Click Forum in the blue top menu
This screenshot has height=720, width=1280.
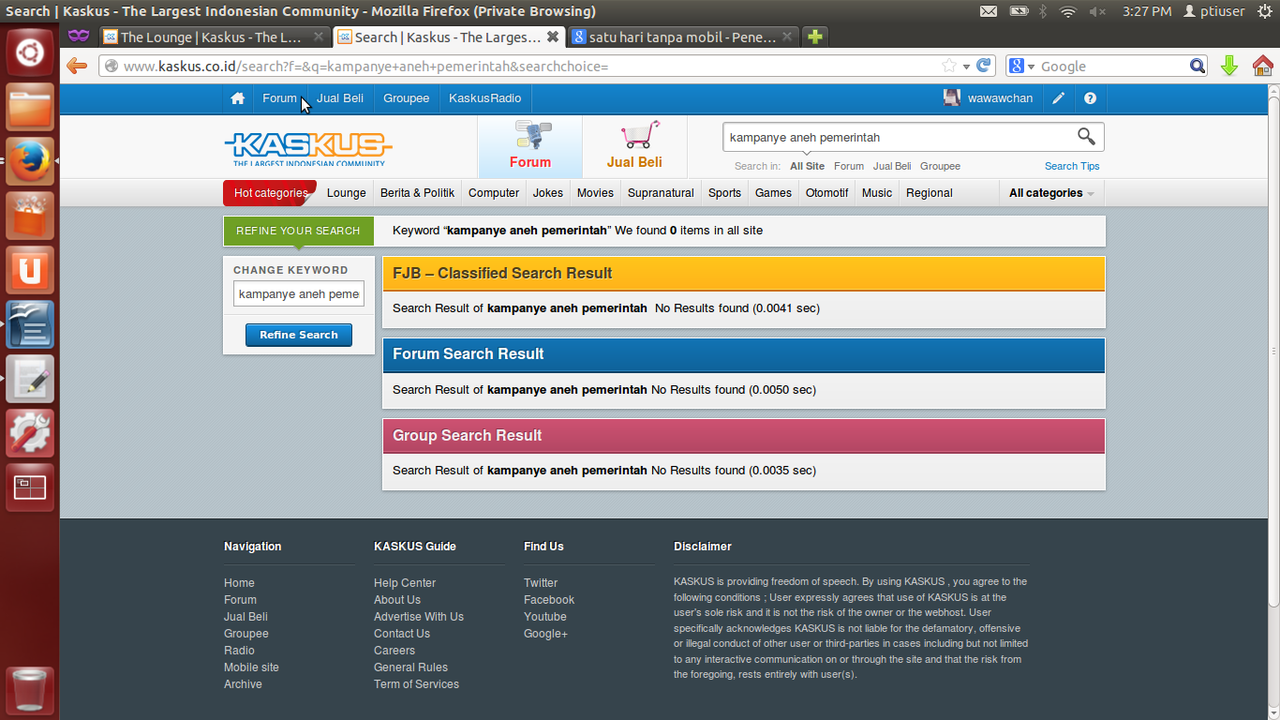pyautogui.click(x=280, y=98)
